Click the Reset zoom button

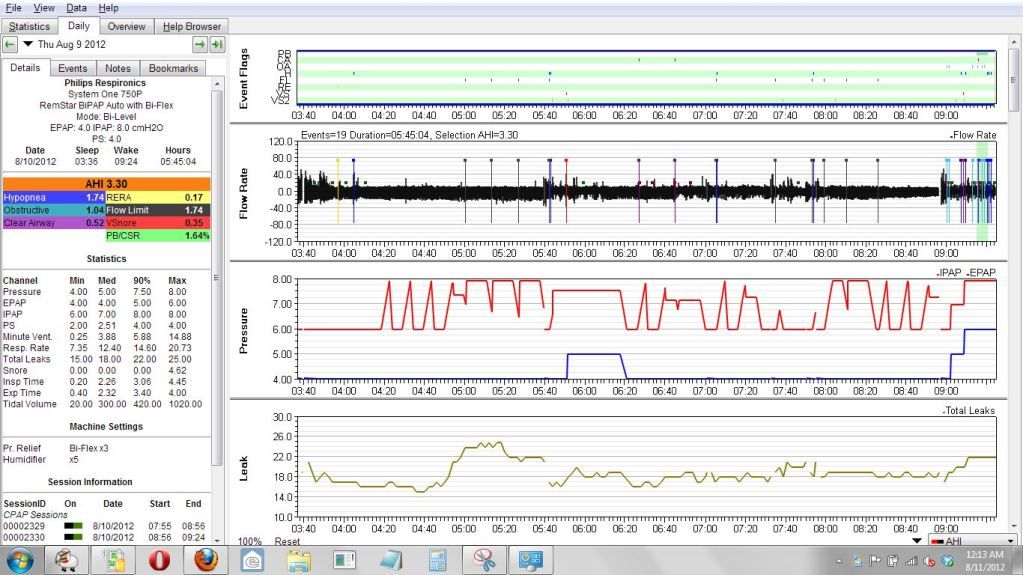(287, 542)
